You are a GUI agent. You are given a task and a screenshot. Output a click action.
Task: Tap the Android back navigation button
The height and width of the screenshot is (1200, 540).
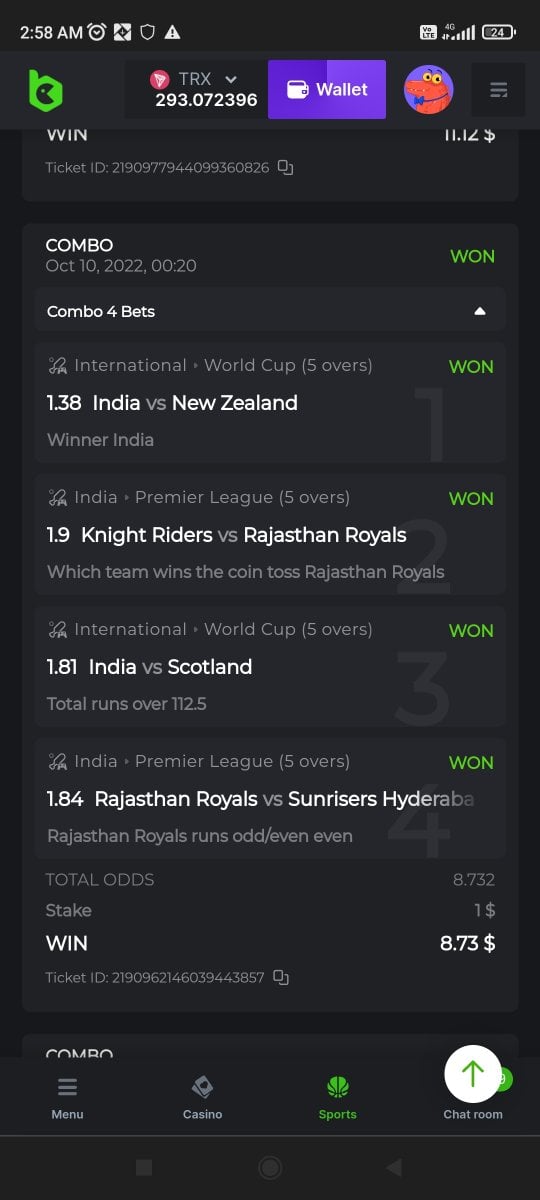(394, 1167)
